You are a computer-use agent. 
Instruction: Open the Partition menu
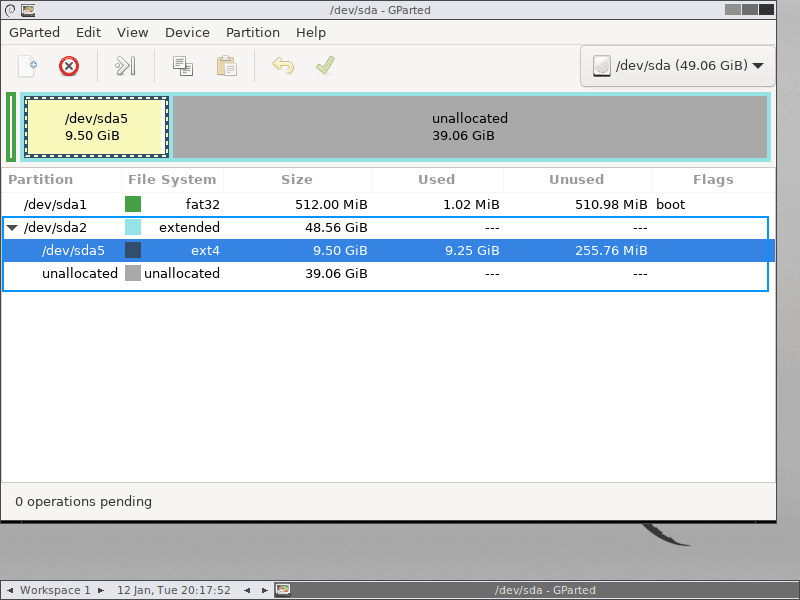(253, 32)
